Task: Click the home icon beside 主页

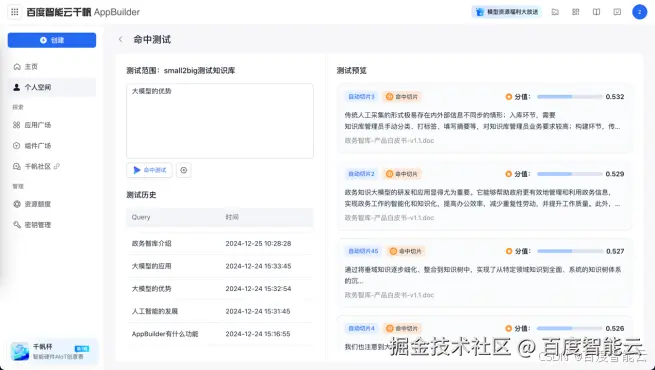Action: [17, 67]
